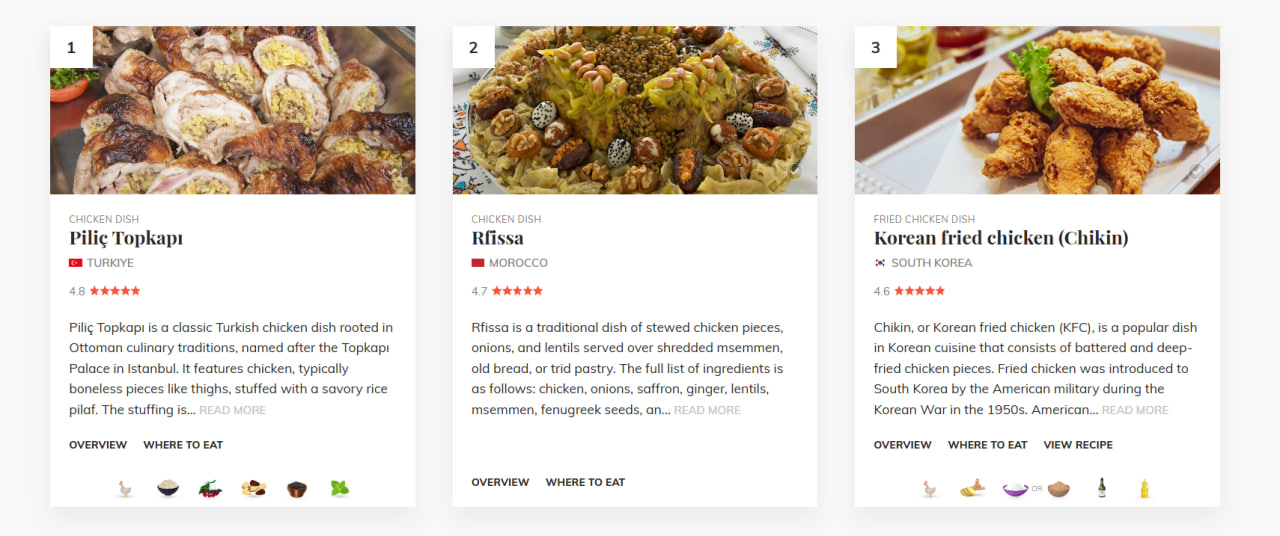This screenshot has width=1280, height=536.
Task: Expand Read More in the Piliç Topkapı description
Action: [232, 410]
